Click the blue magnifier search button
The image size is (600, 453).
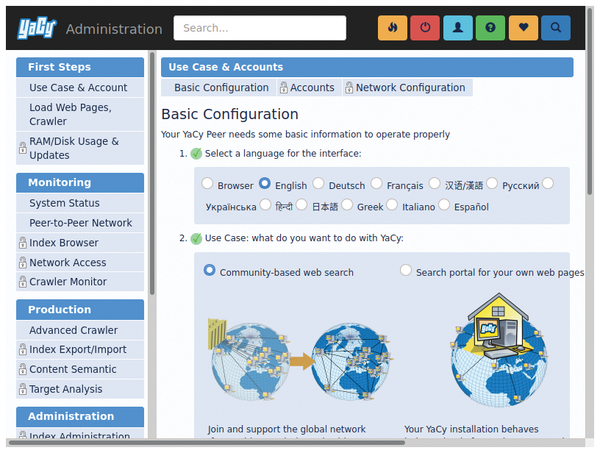pos(556,28)
